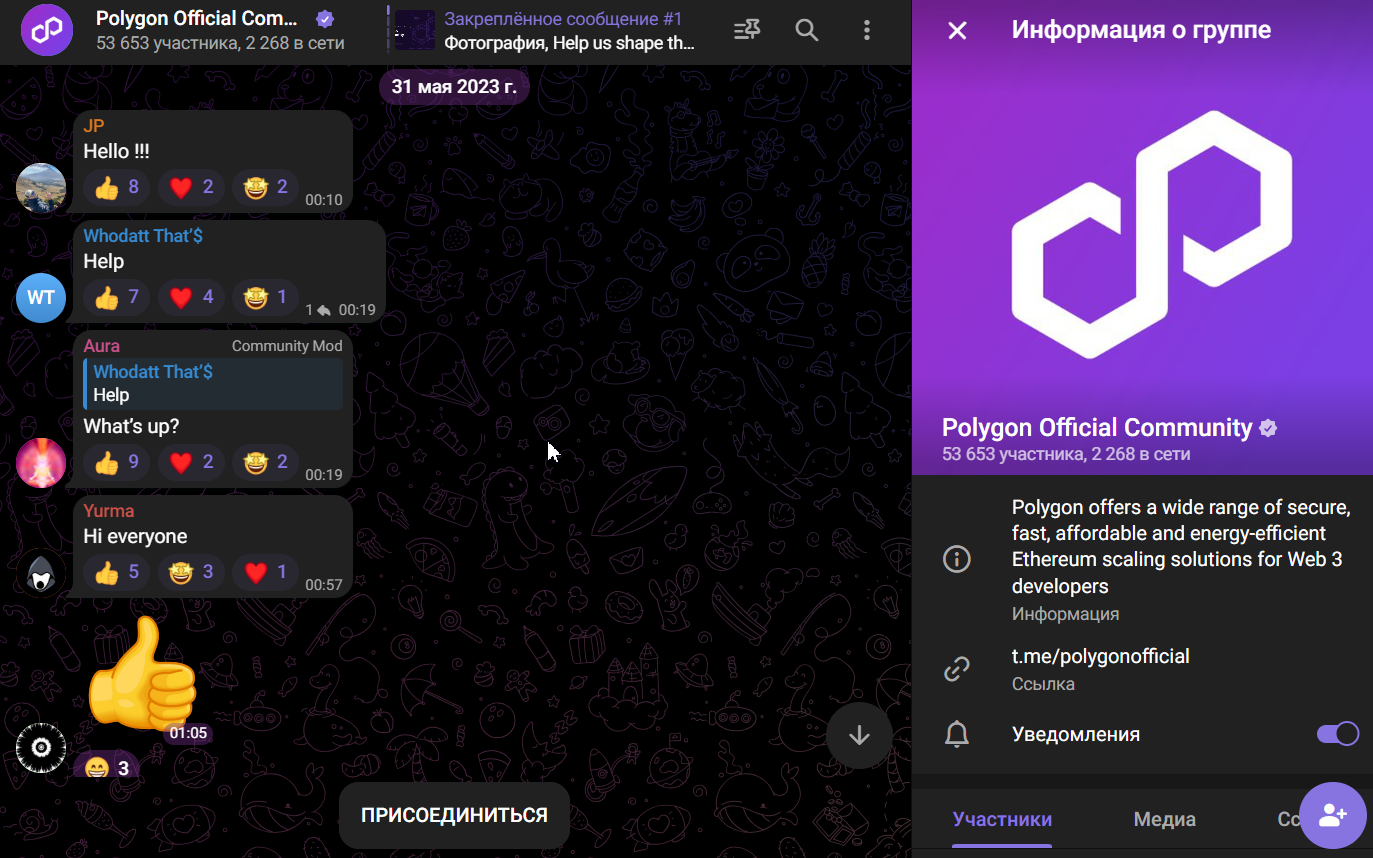This screenshot has height=858, width=1373.
Task: Open the three-dot more options menu
Action: coord(867,30)
